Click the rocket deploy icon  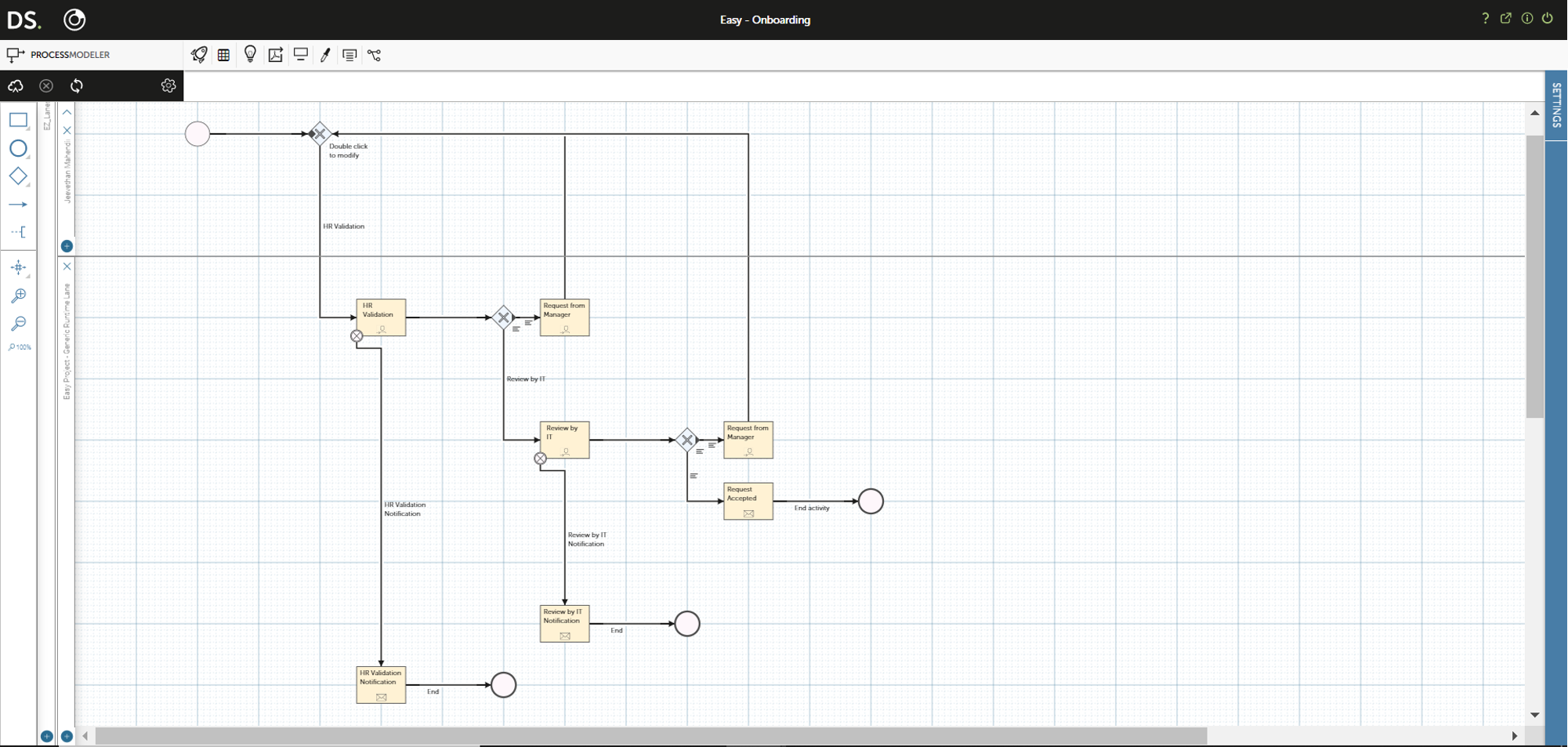point(199,55)
